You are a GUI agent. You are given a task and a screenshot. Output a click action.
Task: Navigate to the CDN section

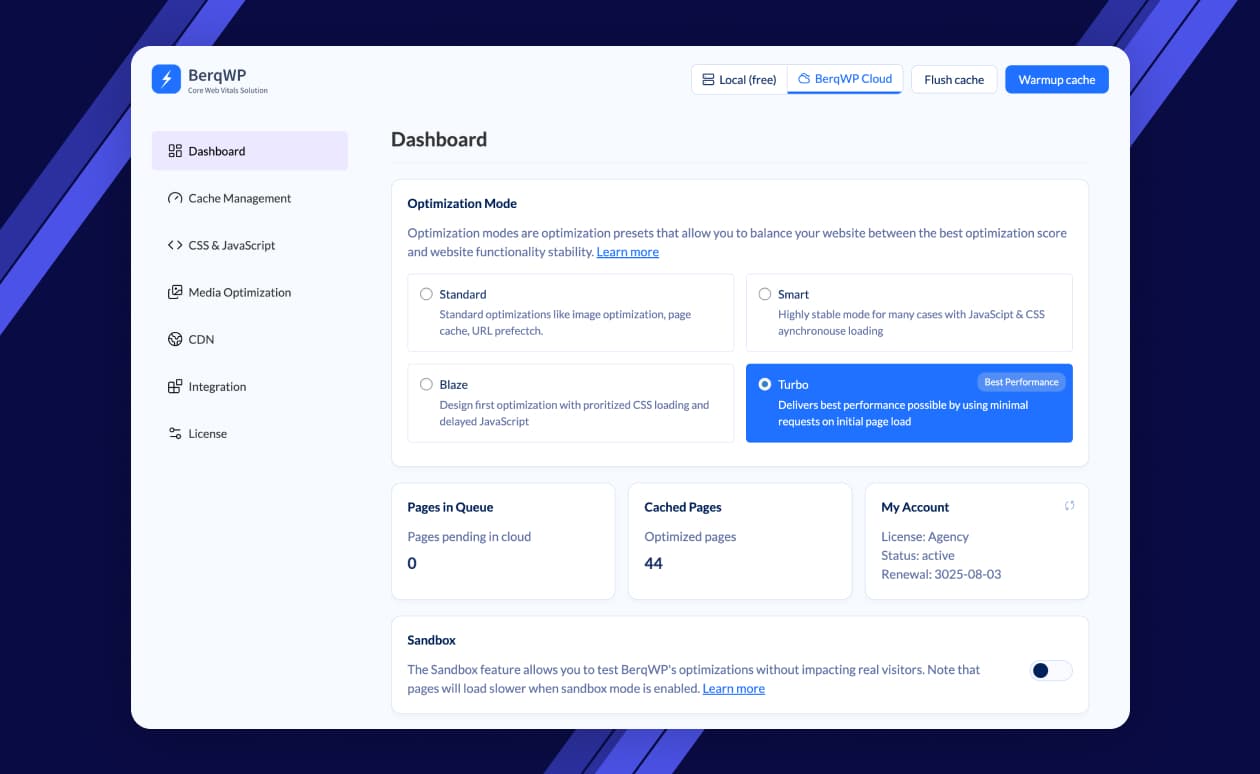coord(250,339)
